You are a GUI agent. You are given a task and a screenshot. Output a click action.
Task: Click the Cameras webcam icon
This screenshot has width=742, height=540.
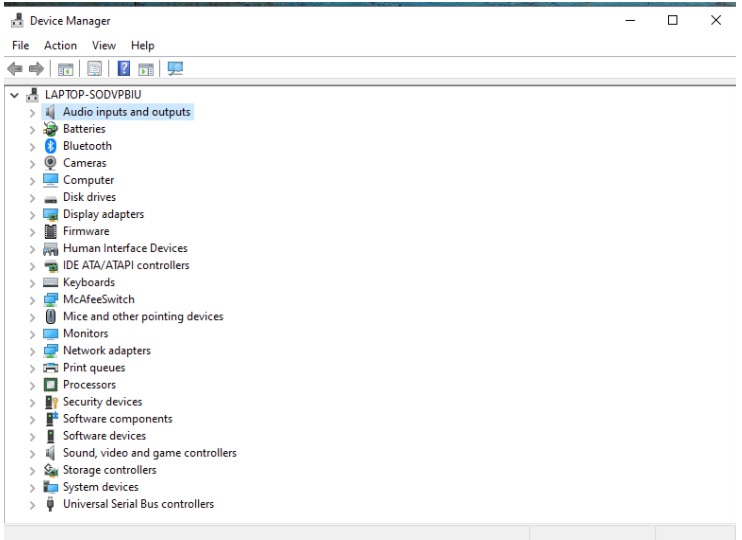click(50, 163)
